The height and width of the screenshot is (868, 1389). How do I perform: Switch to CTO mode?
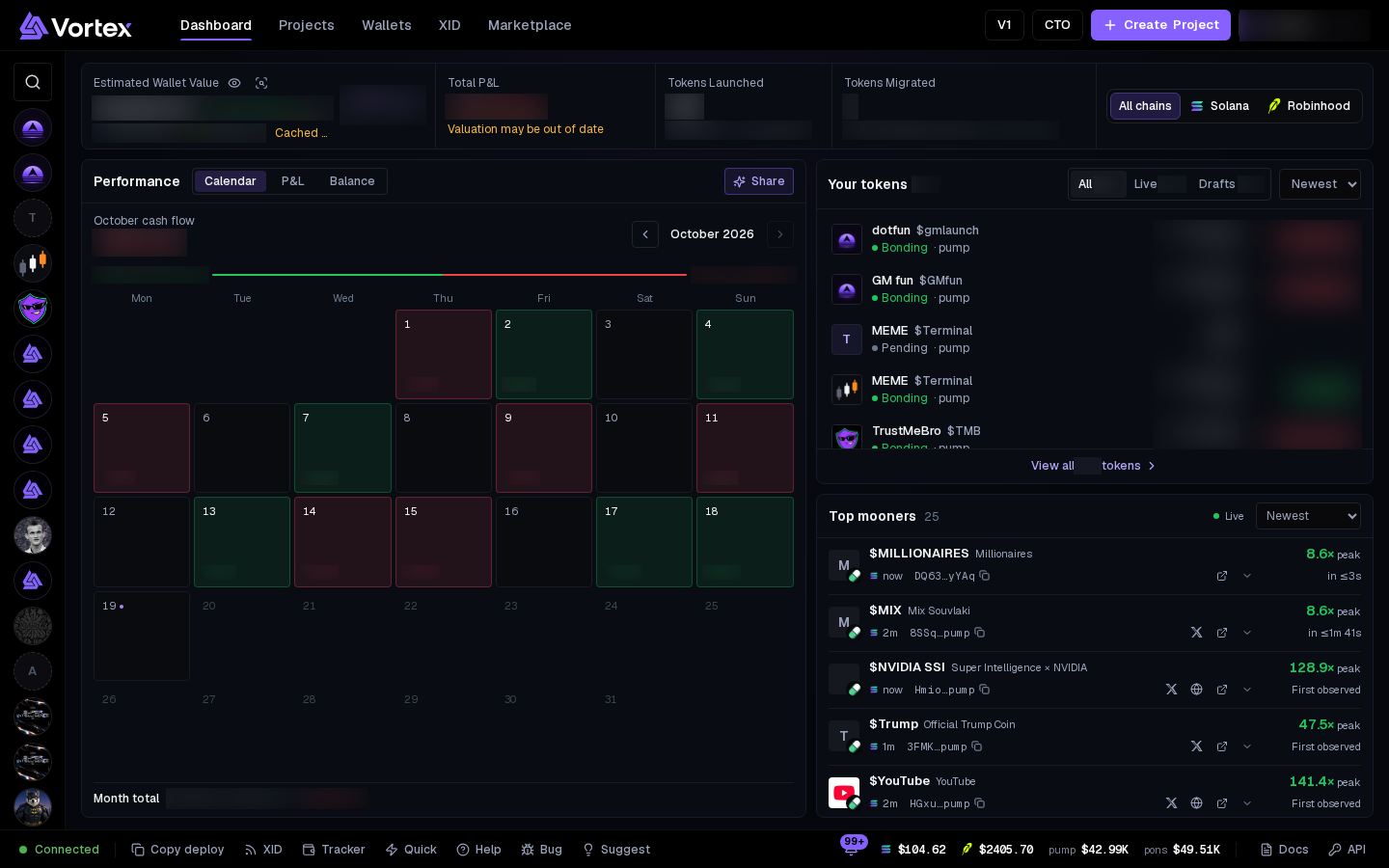click(x=1057, y=25)
